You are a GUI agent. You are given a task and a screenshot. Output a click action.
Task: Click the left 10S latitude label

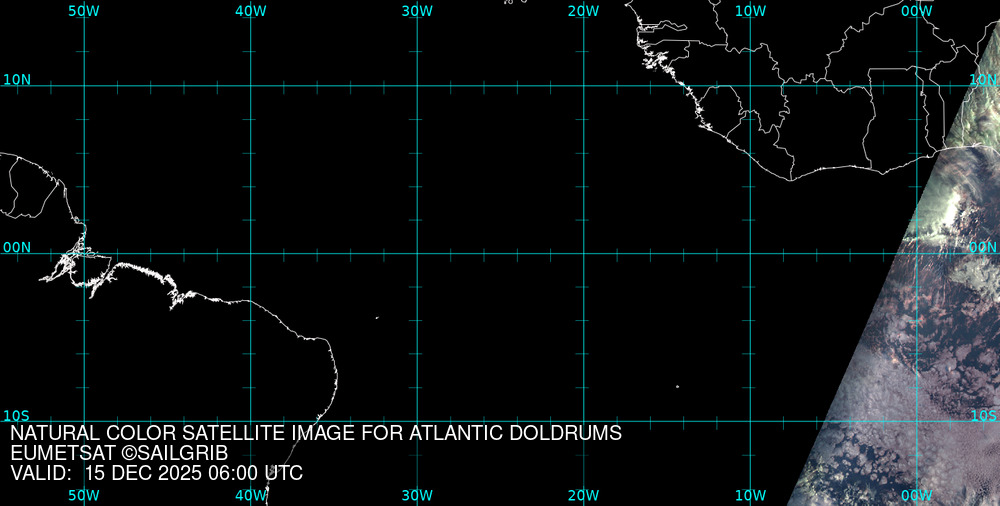(16, 415)
